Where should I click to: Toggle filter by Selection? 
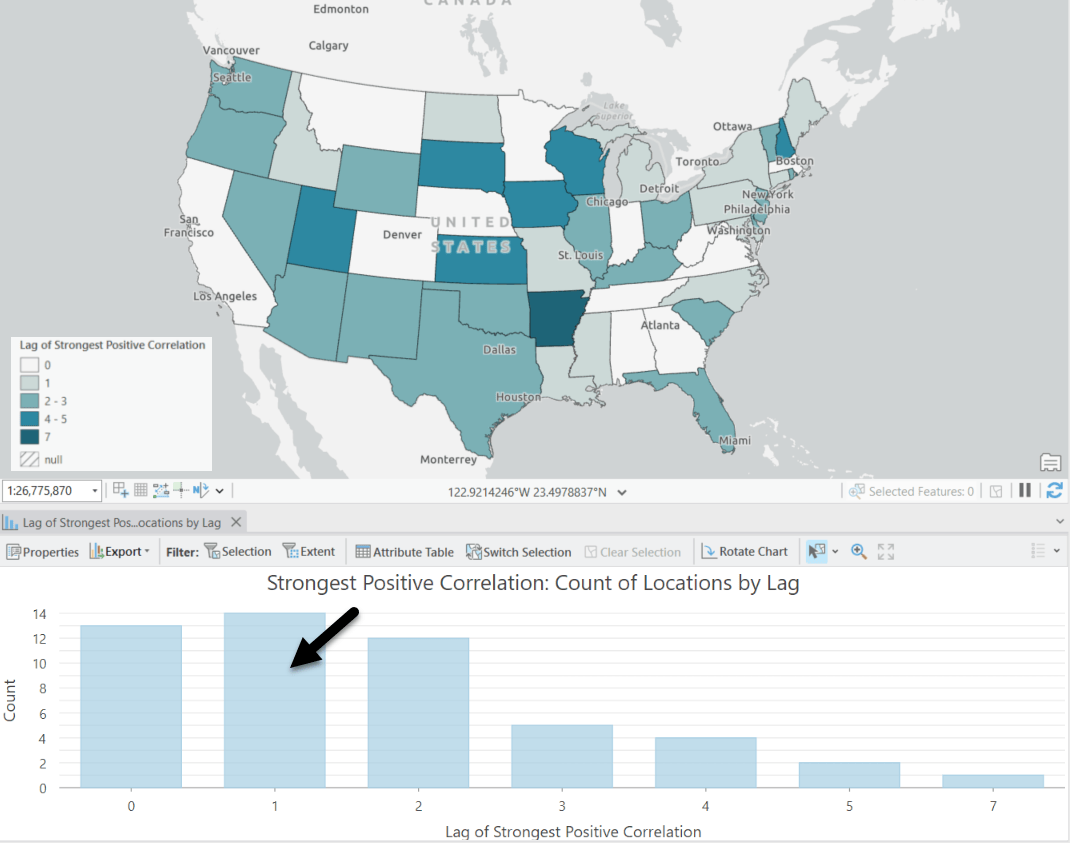[x=237, y=552]
